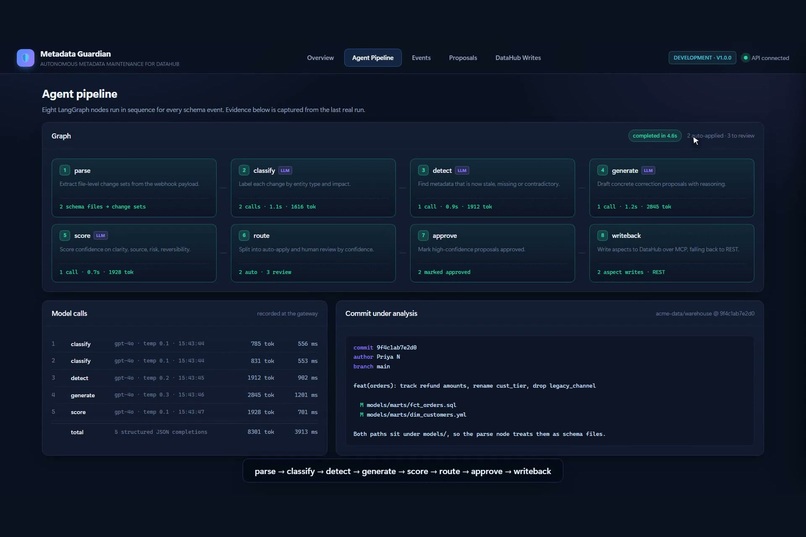806x537 pixels.
Task: Click the LLM tag on score node
Action: pyautogui.click(x=101, y=236)
